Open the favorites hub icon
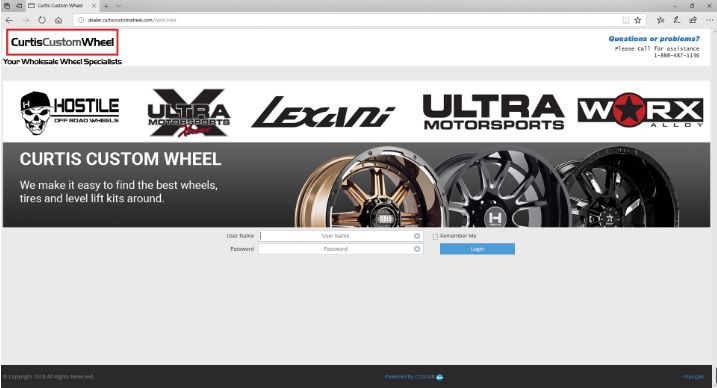The width and height of the screenshot is (717, 388). coord(660,20)
